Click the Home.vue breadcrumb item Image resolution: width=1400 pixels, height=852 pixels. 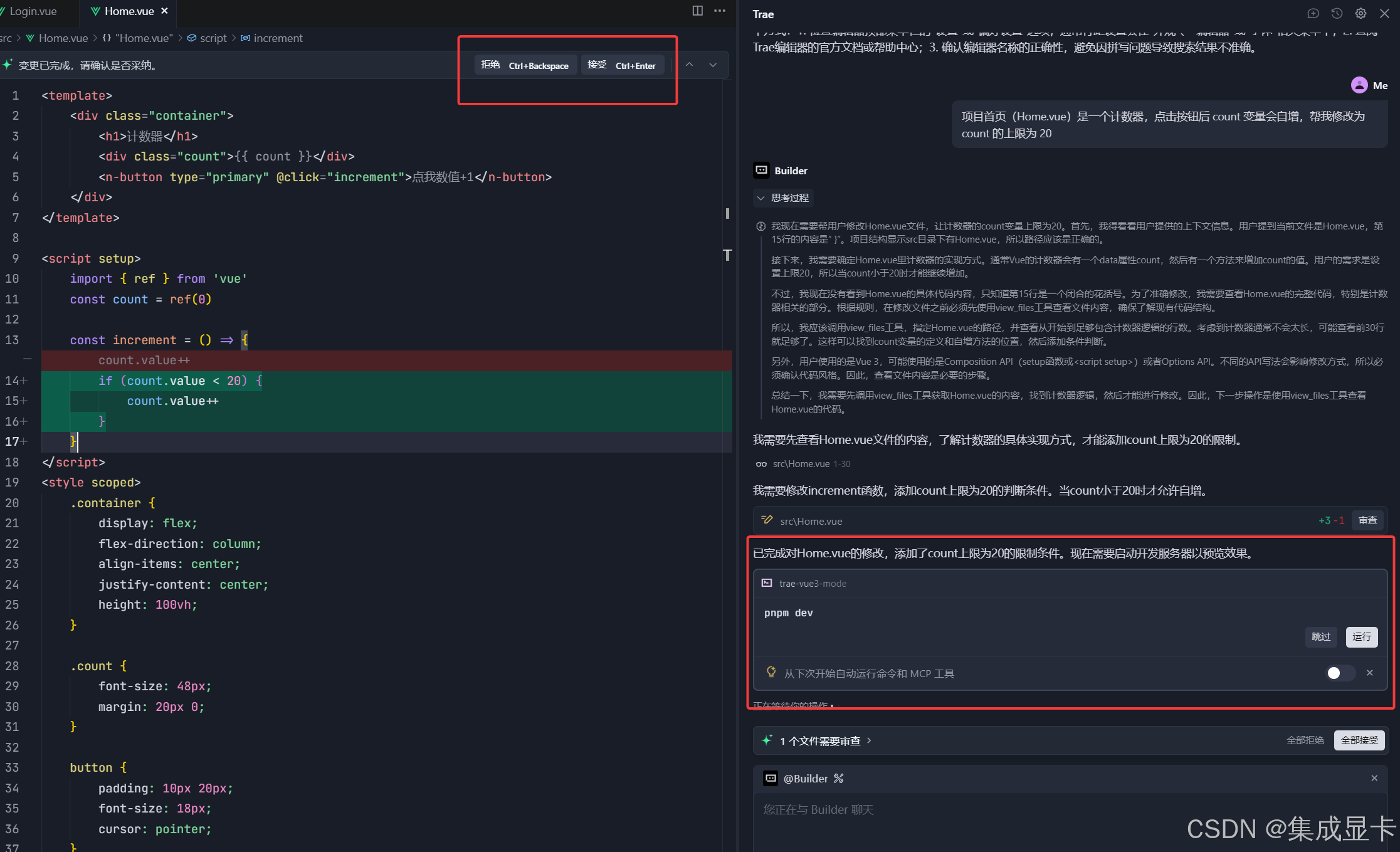coord(63,38)
